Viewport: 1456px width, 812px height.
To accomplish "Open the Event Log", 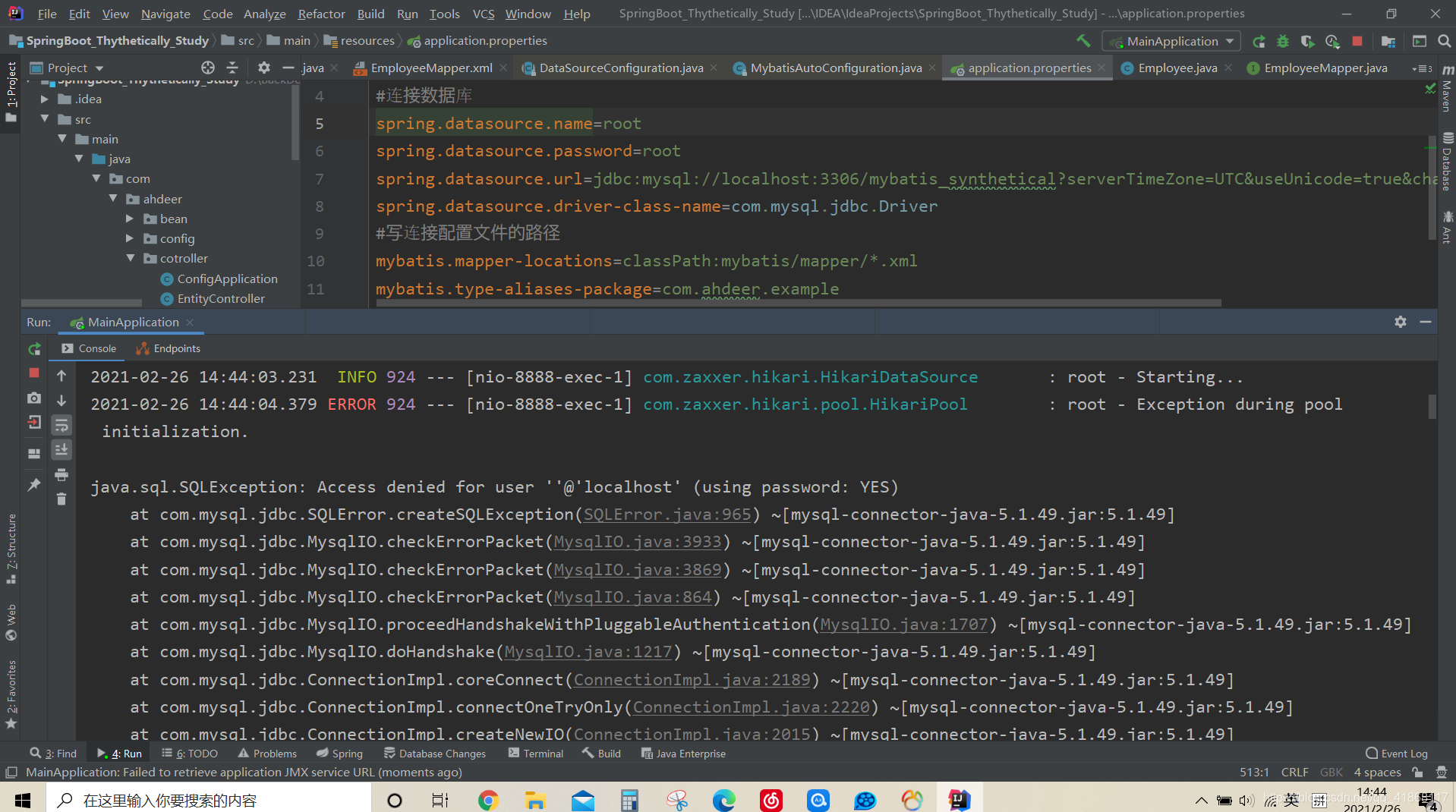I will point(1397,754).
